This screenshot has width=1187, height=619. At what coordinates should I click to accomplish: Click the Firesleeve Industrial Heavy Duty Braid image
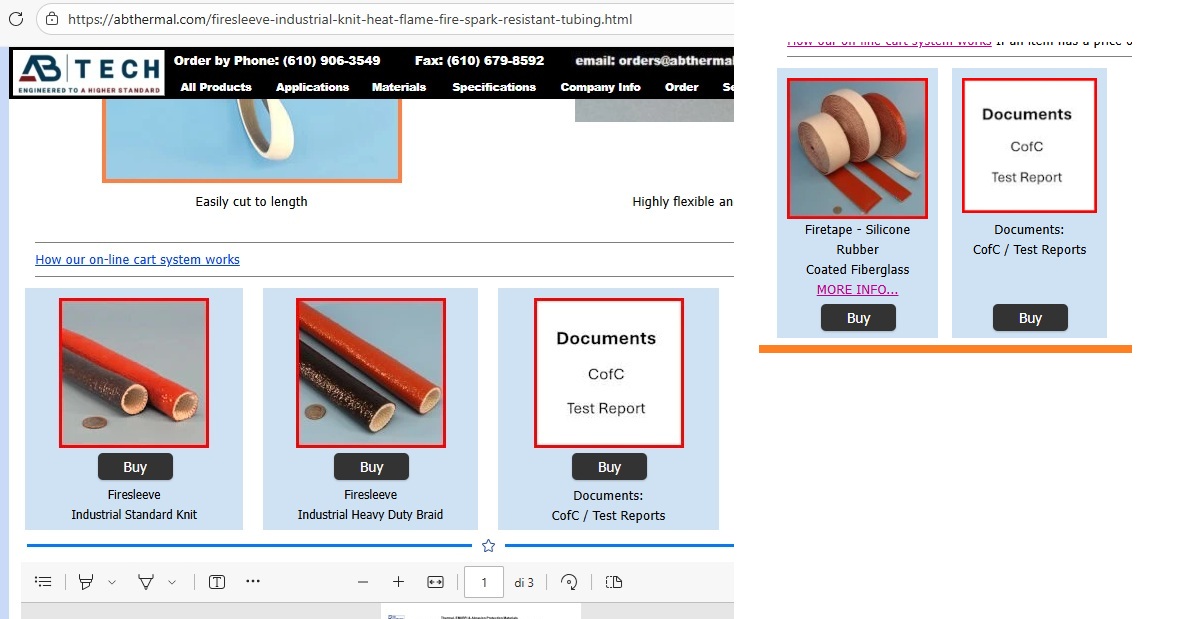(x=370, y=373)
